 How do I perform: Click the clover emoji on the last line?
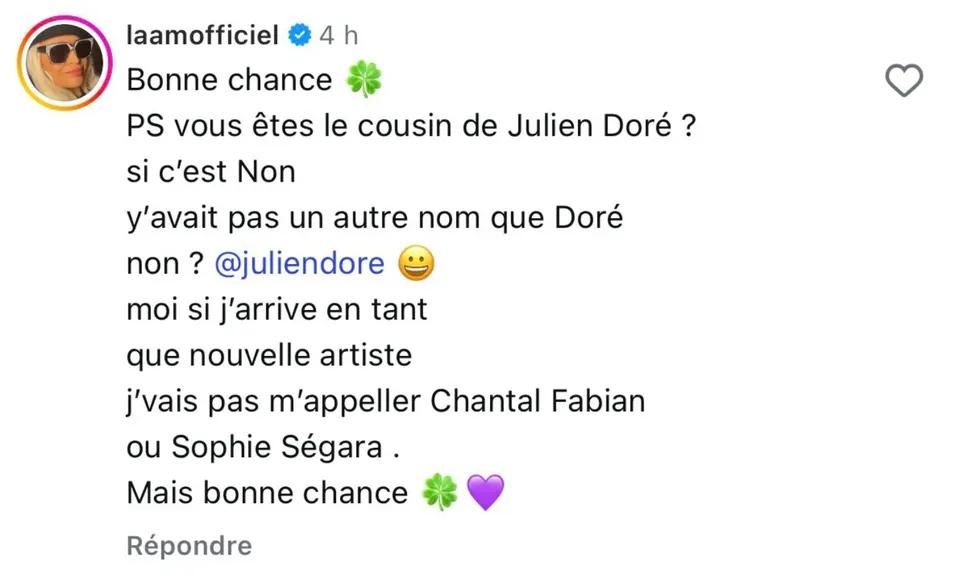click(440, 492)
